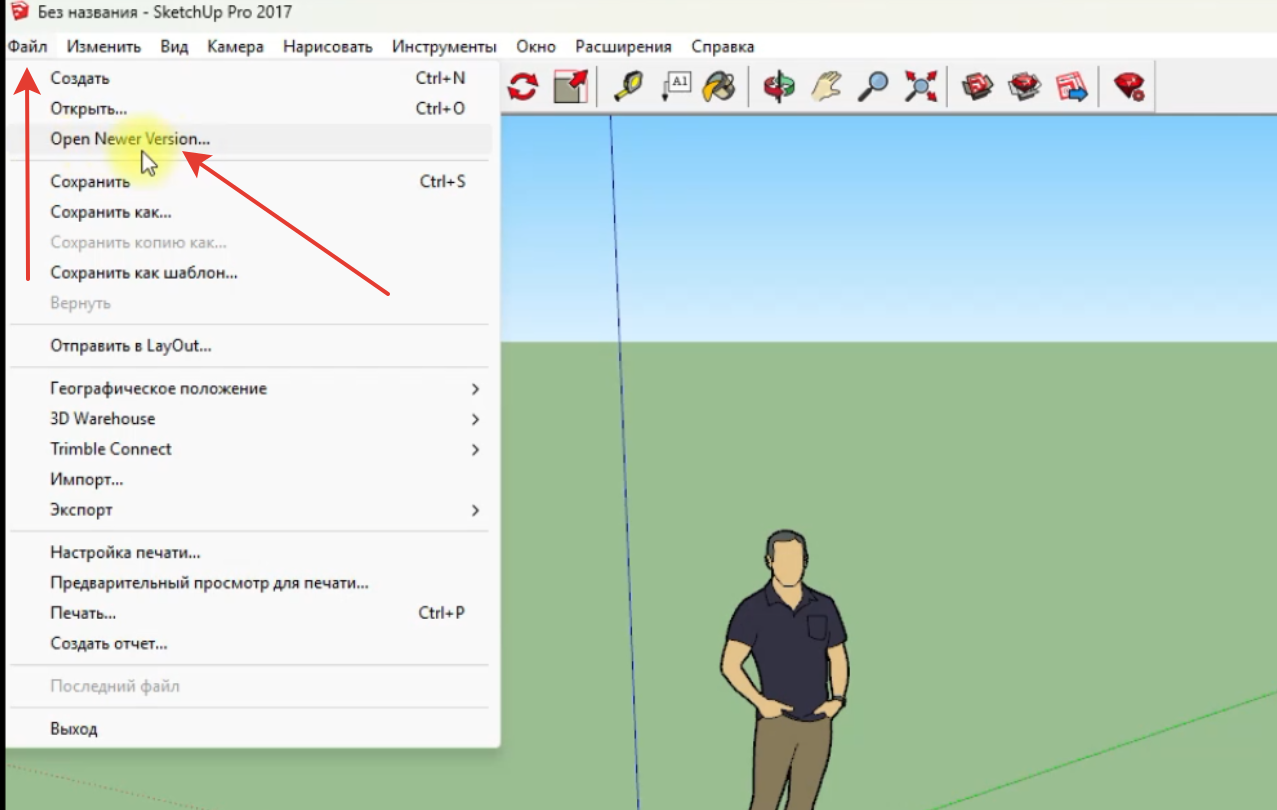Select the Tape Measure tool
Image resolution: width=1277 pixels, height=810 pixels.
[x=627, y=86]
